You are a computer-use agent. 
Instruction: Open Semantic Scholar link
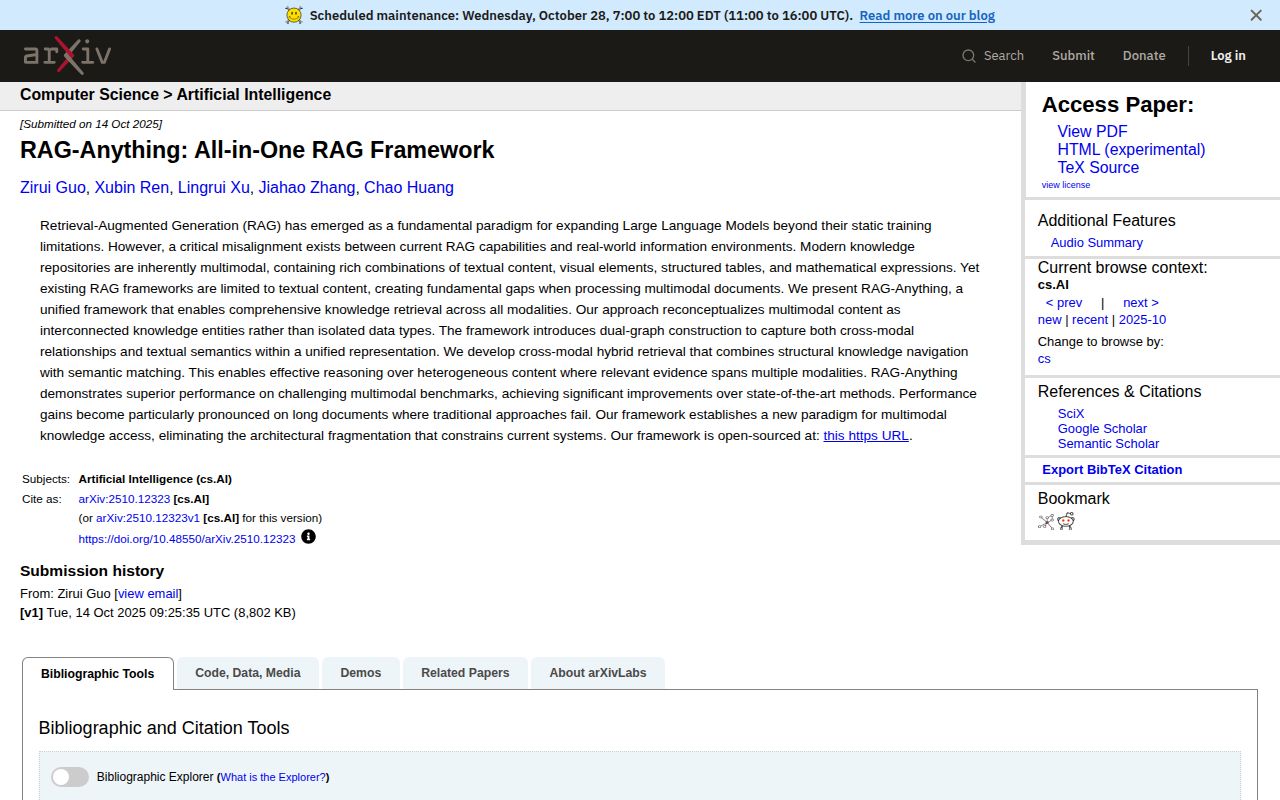(1108, 443)
